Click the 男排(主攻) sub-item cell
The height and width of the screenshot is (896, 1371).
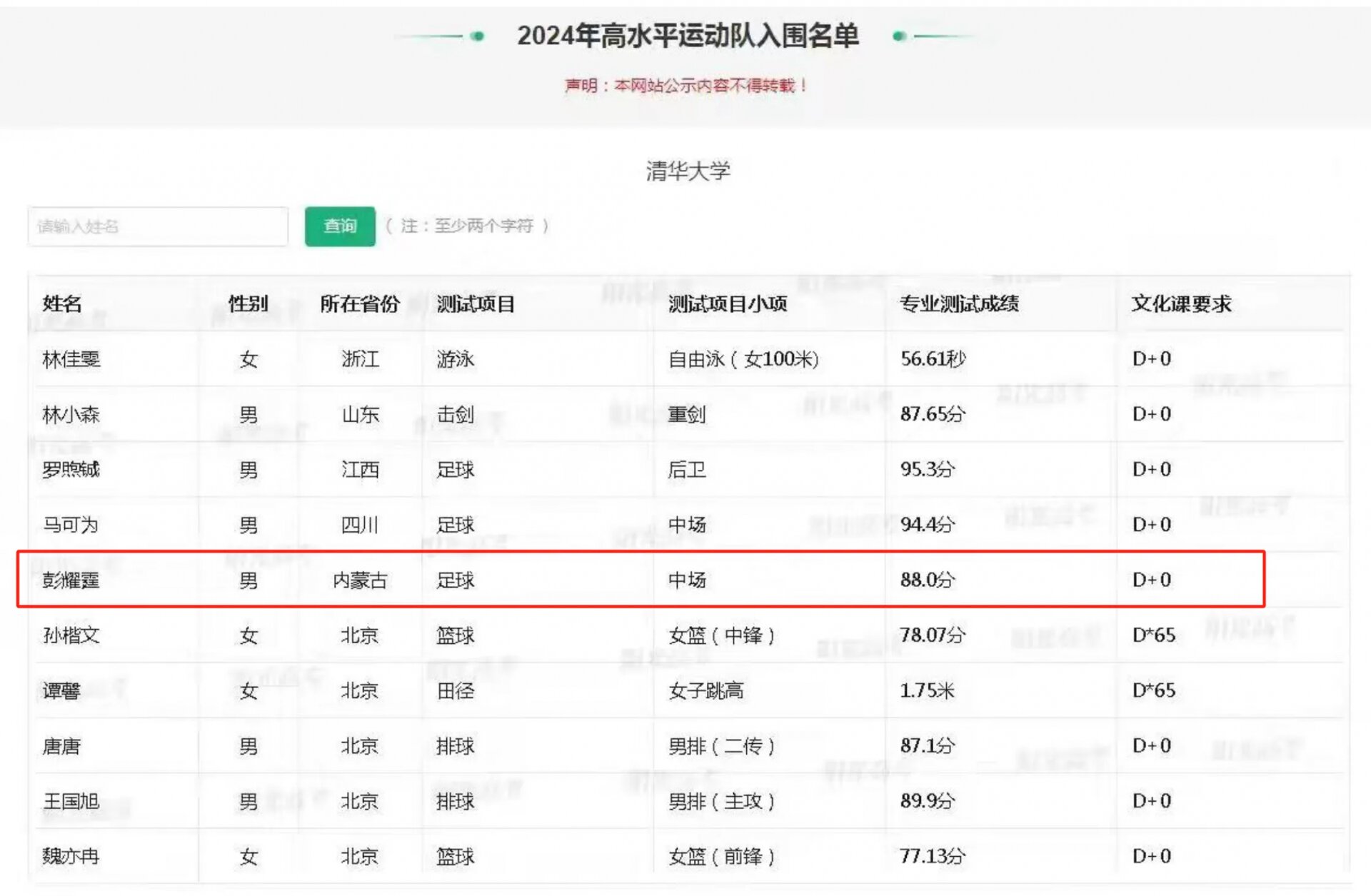pyautogui.click(x=722, y=801)
